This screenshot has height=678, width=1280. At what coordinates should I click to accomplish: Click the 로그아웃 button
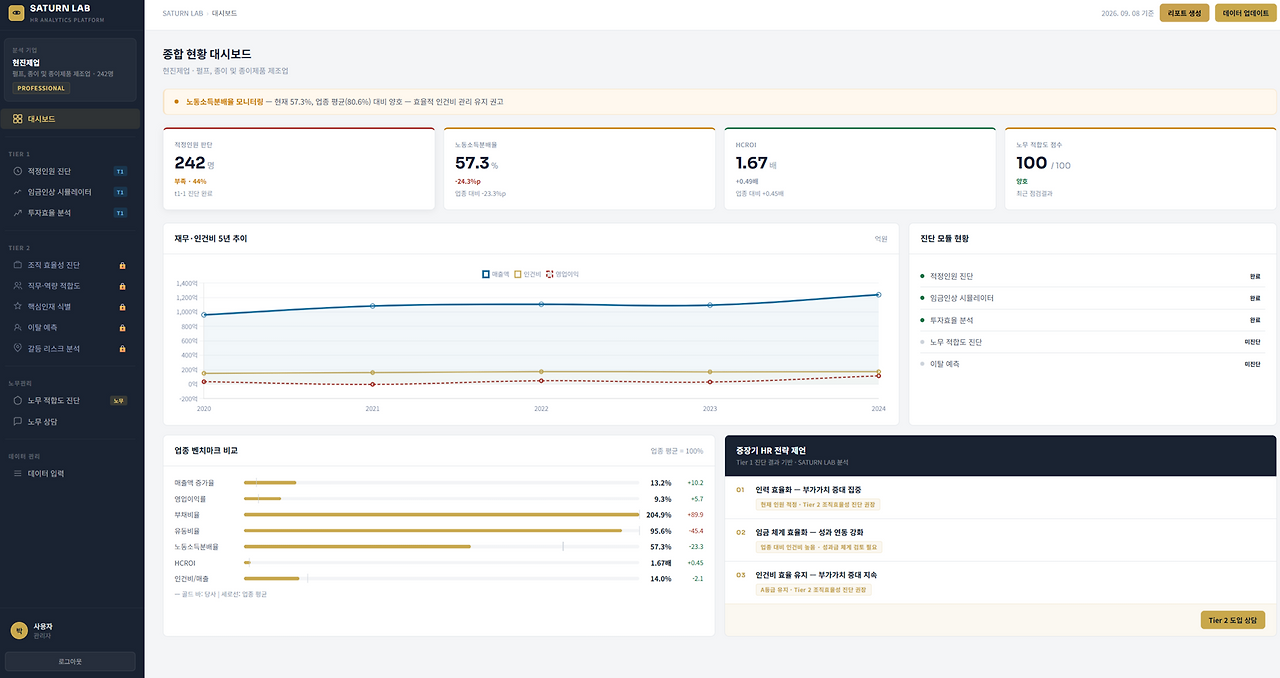70,661
